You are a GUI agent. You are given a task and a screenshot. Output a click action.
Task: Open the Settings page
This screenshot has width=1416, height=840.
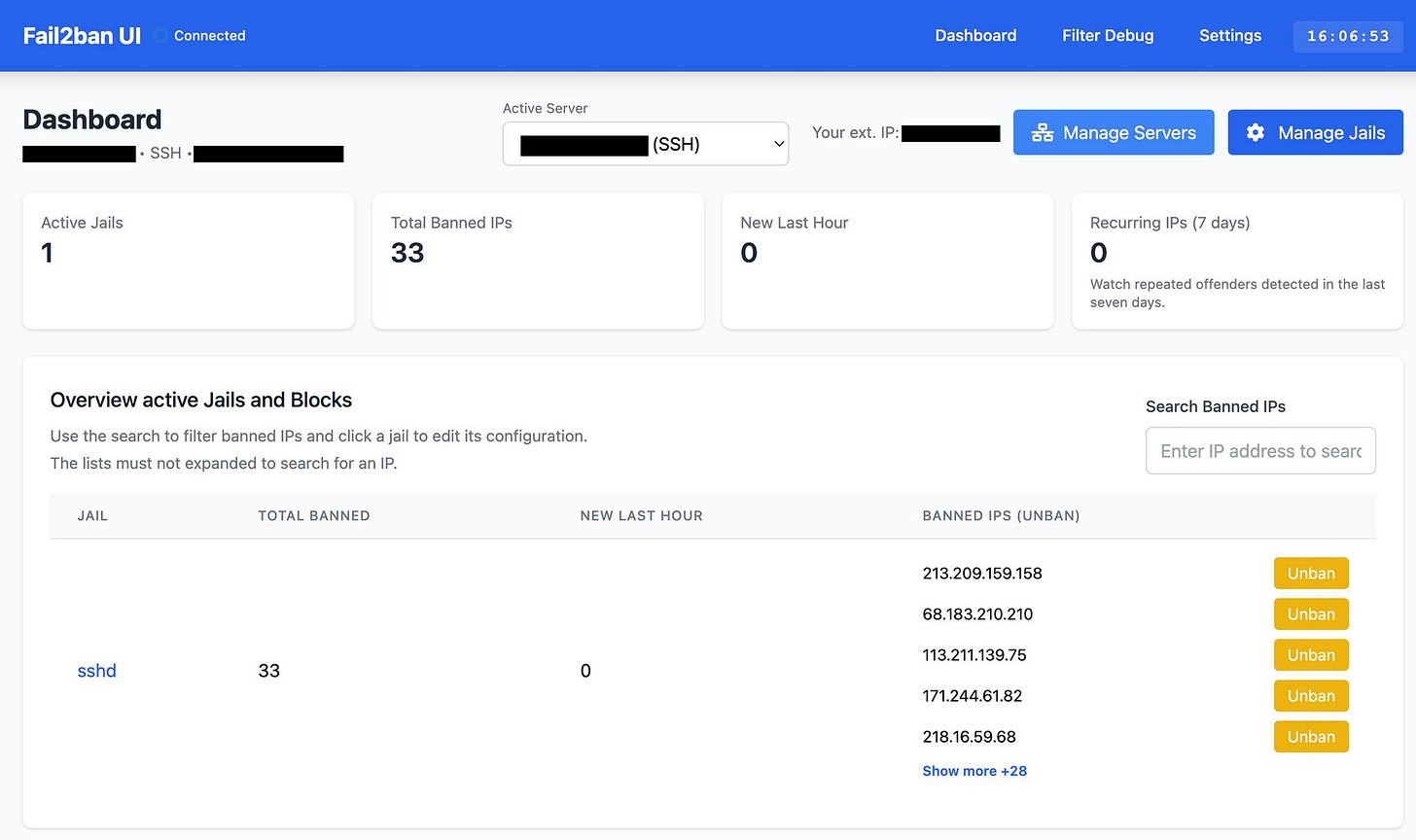click(x=1229, y=35)
